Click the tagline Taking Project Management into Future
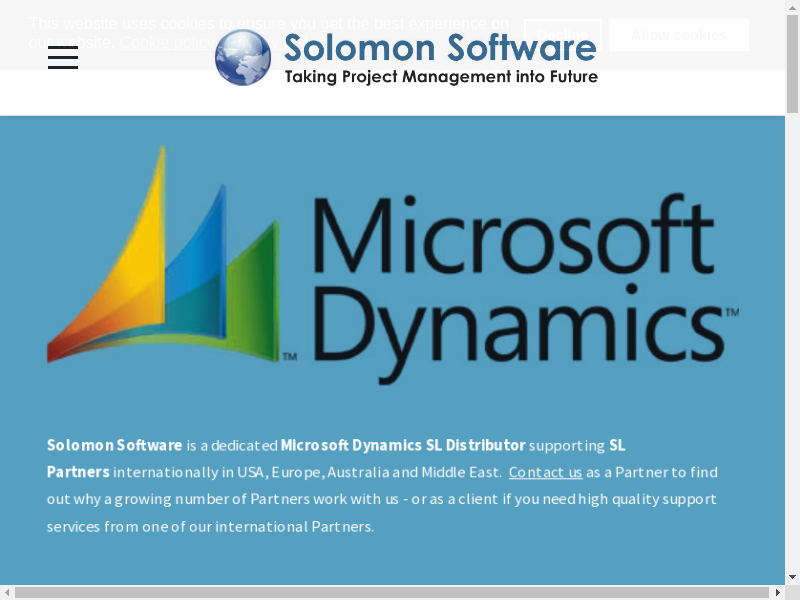 [x=441, y=77]
